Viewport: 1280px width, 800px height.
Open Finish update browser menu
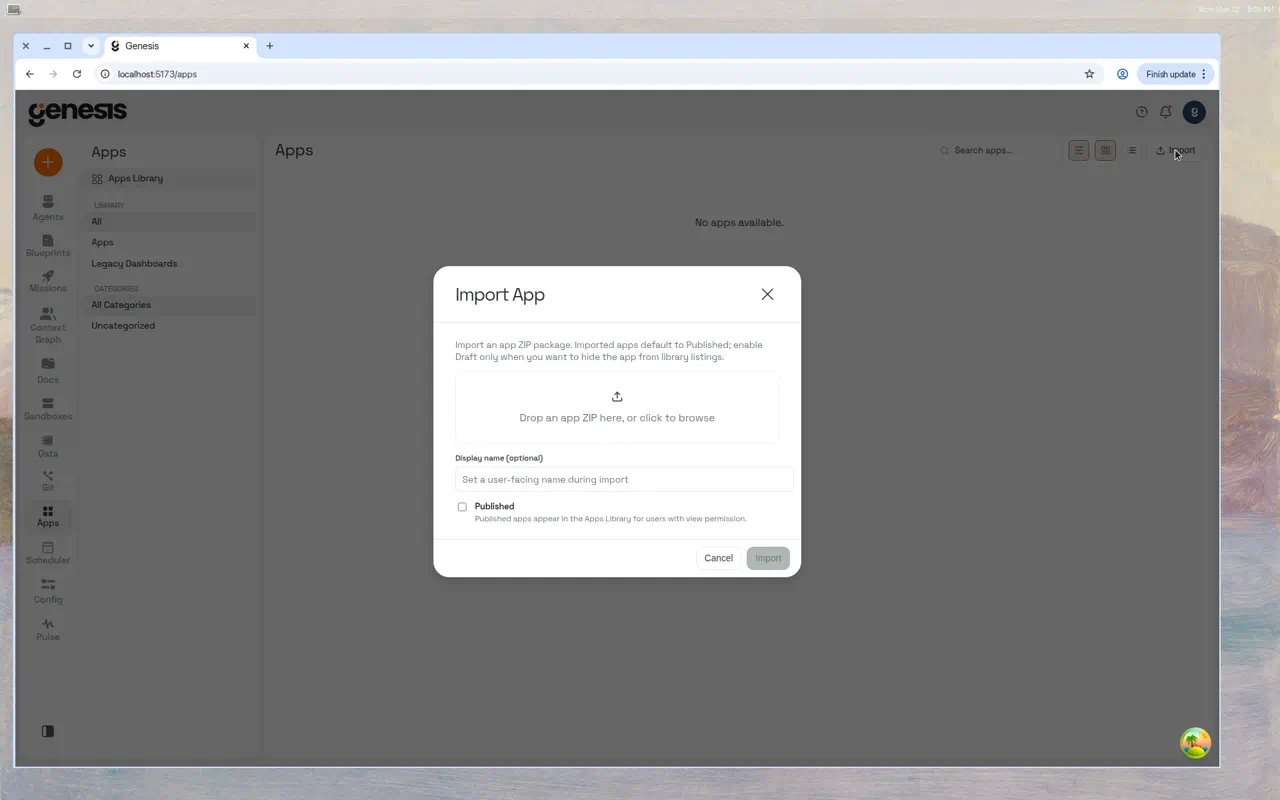(x=1177, y=74)
